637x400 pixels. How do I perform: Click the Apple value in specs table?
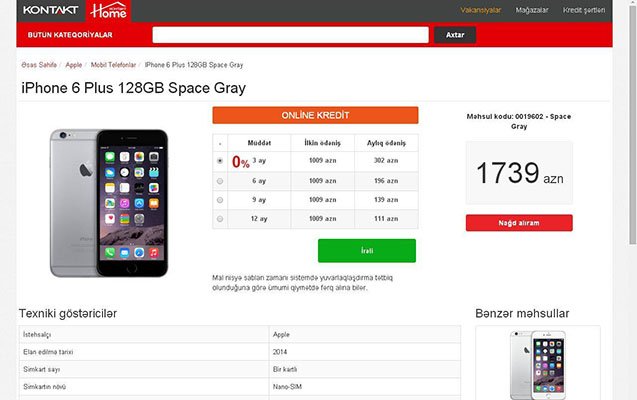coord(281,335)
